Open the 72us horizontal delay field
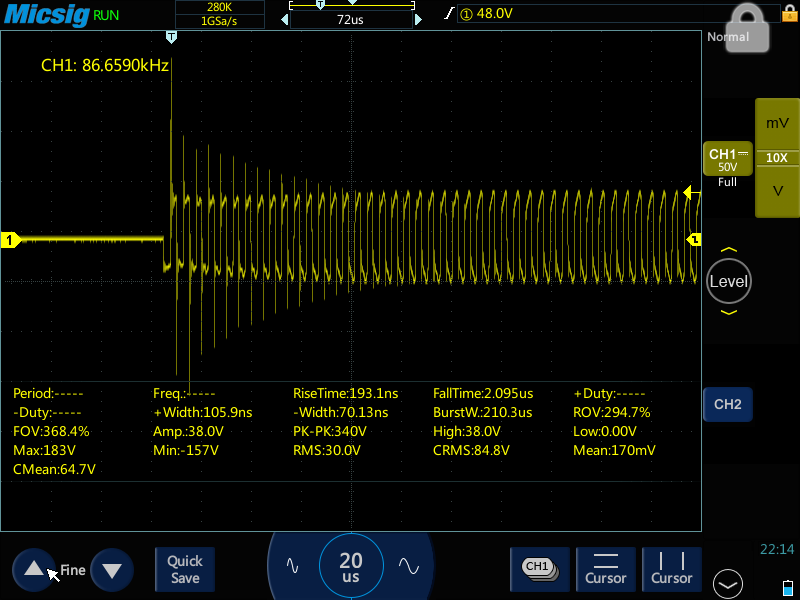Screen dimensions: 800x600 pyautogui.click(x=351, y=20)
